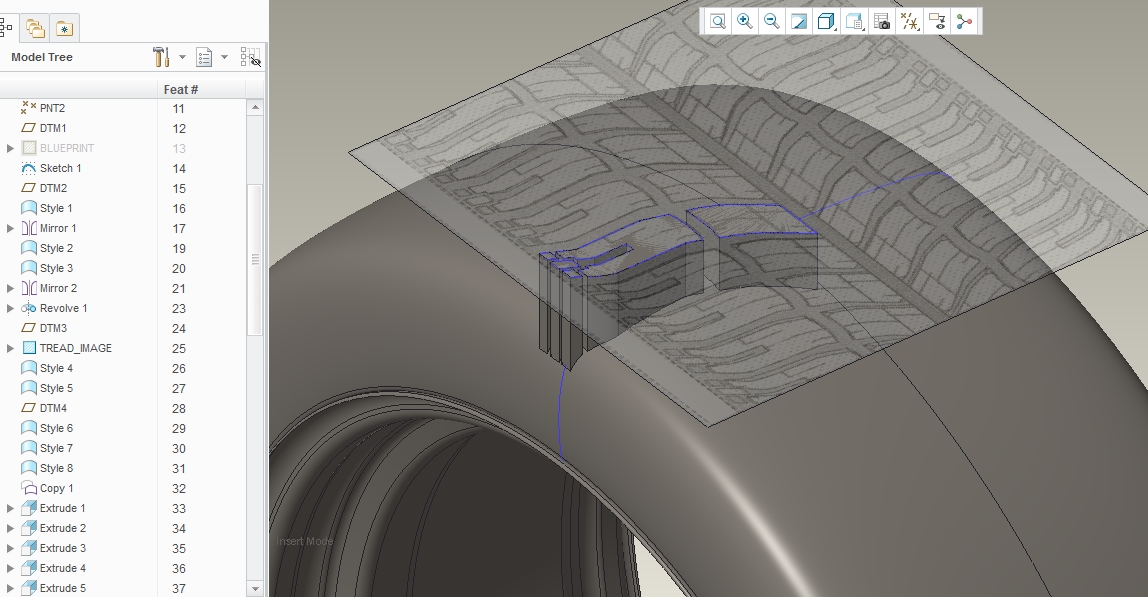The width and height of the screenshot is (1148, 597).
Task: Click the Mirror 2 feature icon
Action: coord(29,288)
